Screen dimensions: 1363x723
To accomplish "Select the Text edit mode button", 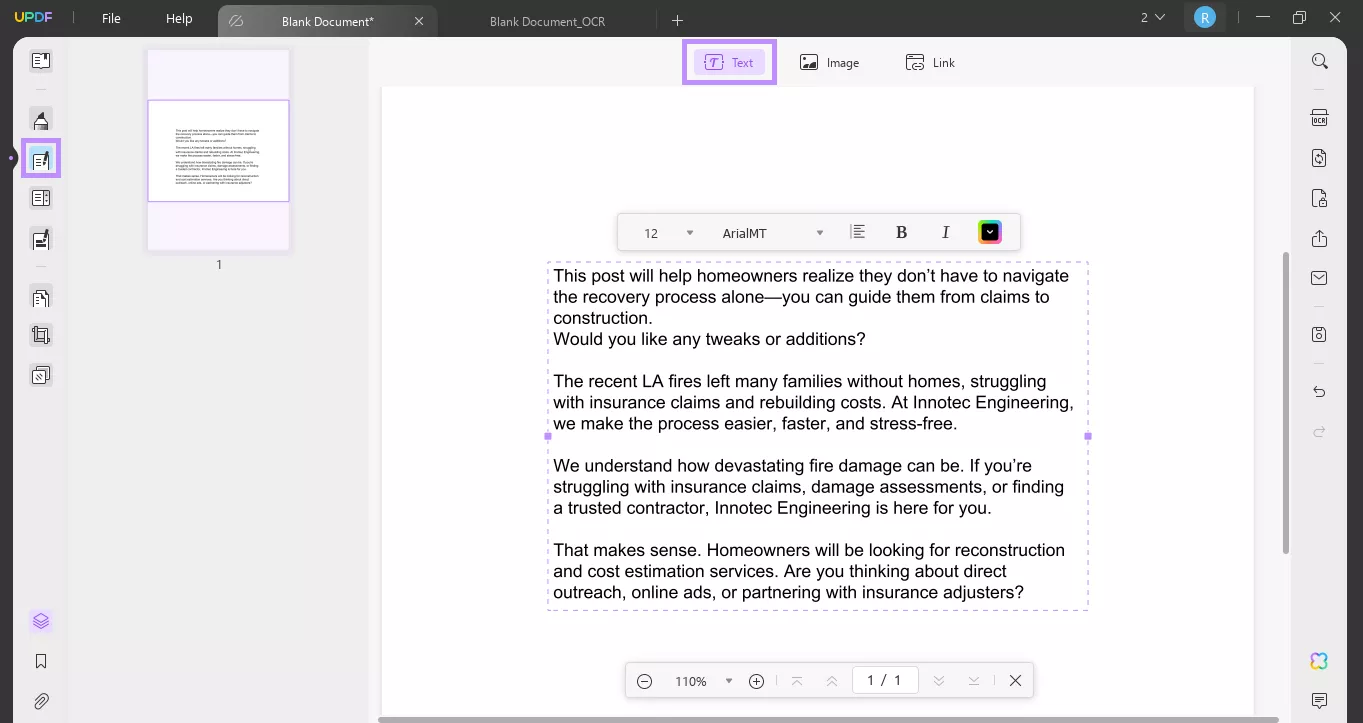I will click(x=729, y=62).
